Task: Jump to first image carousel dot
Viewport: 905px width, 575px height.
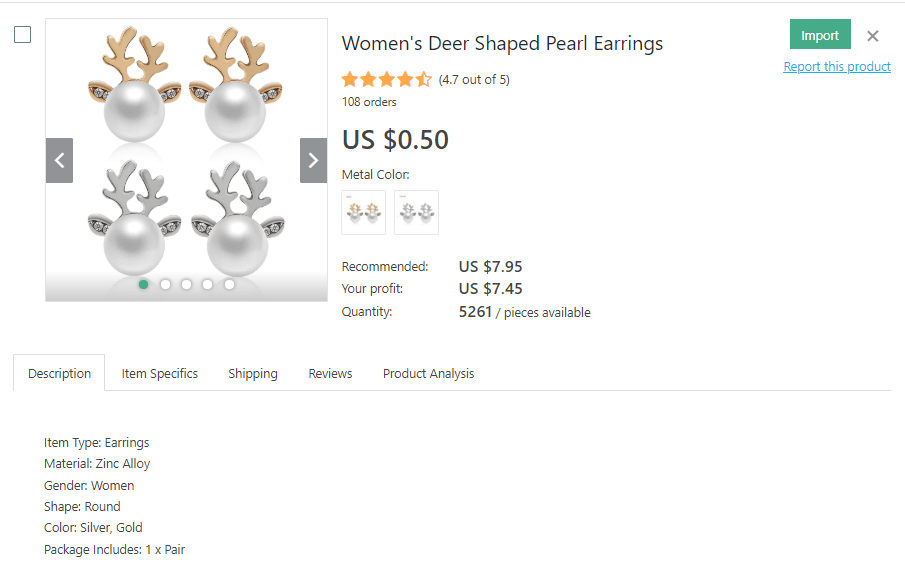Action: click(x=144, y=284)
